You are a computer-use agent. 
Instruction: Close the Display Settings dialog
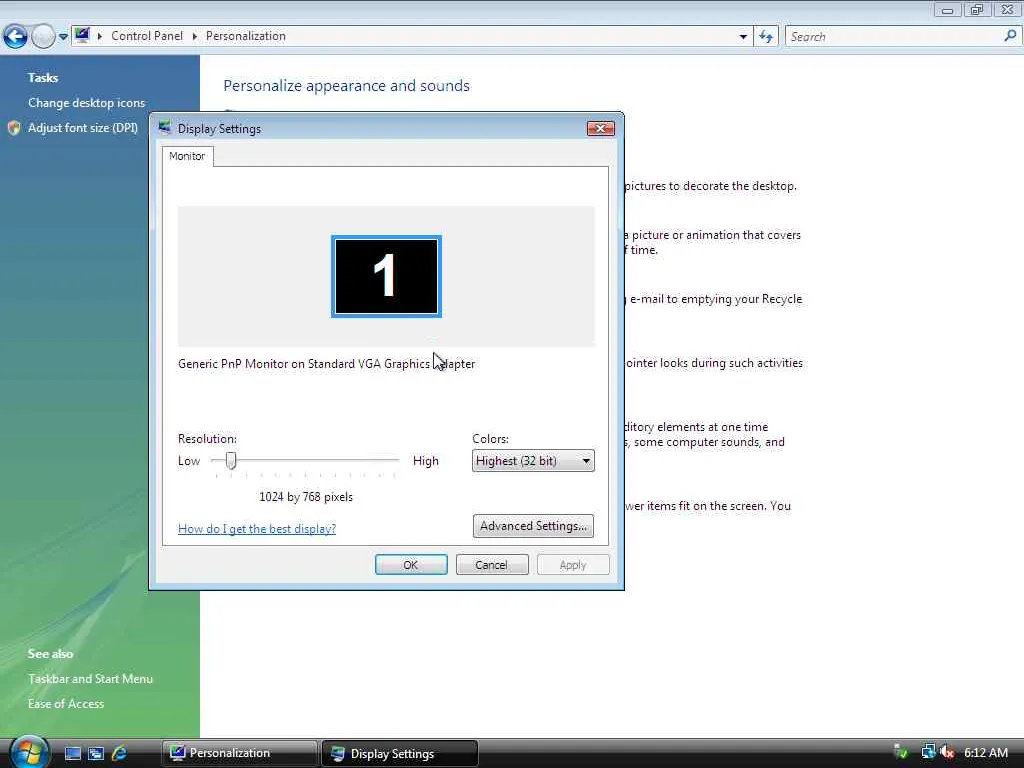click(x=600, y=129)
